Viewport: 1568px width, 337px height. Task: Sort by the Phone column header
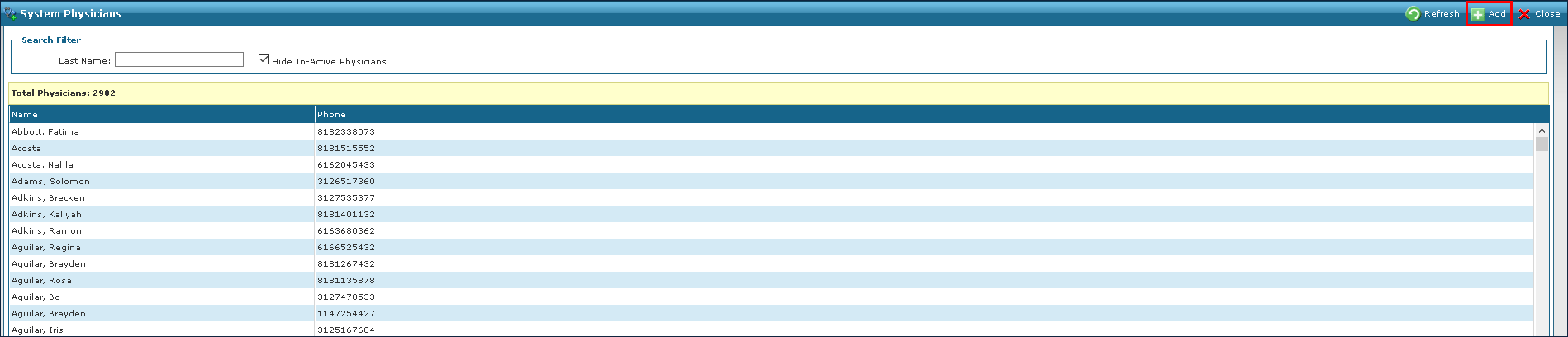(x=331, y=115)
